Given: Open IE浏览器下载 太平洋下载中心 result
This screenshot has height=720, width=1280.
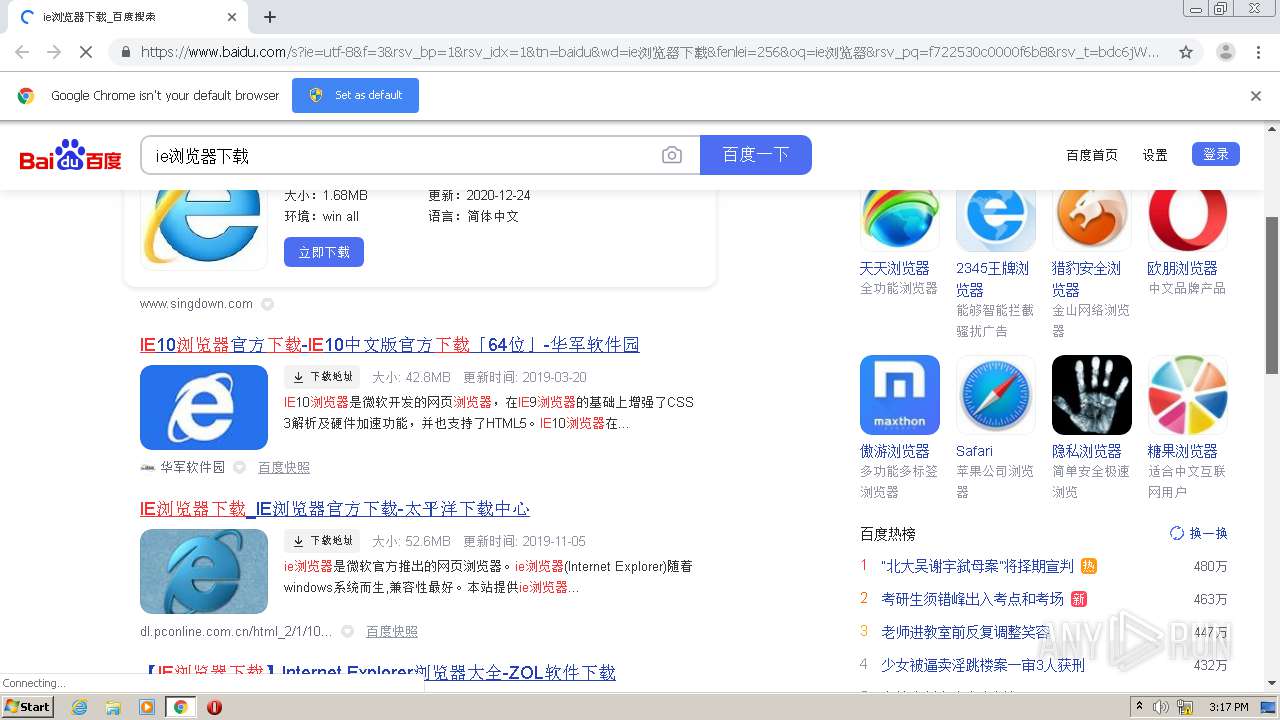Looking at the screenshot, I should point(335,509).
